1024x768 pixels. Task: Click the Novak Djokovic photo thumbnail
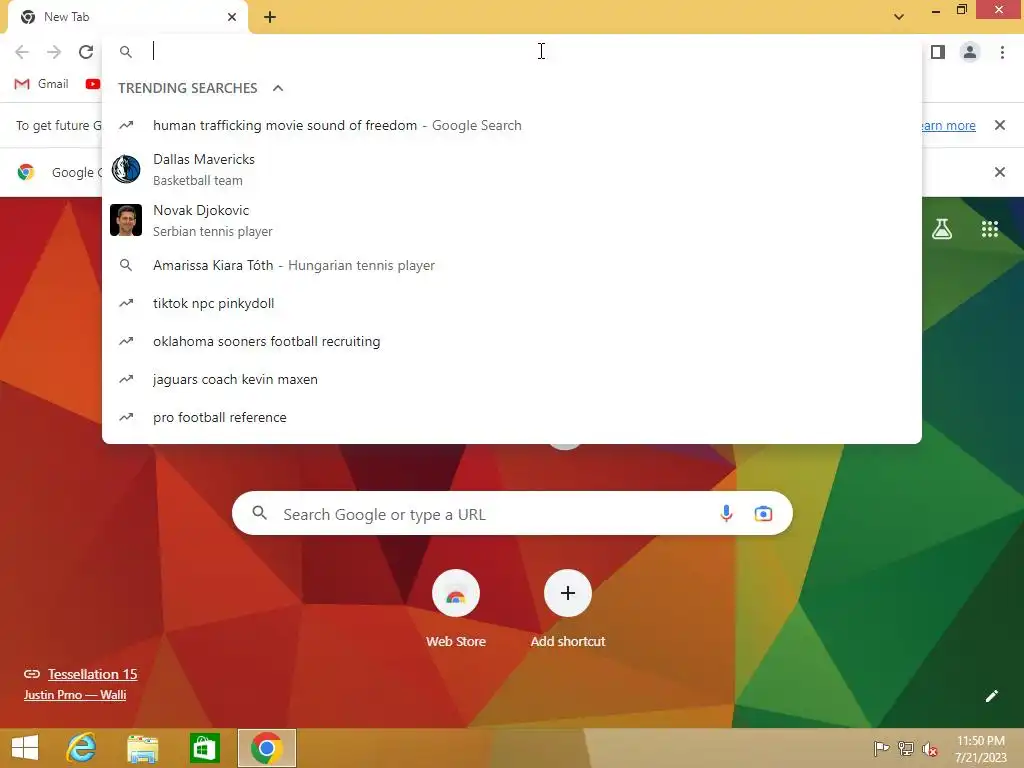pyautogui.click(x=126, y=220)
